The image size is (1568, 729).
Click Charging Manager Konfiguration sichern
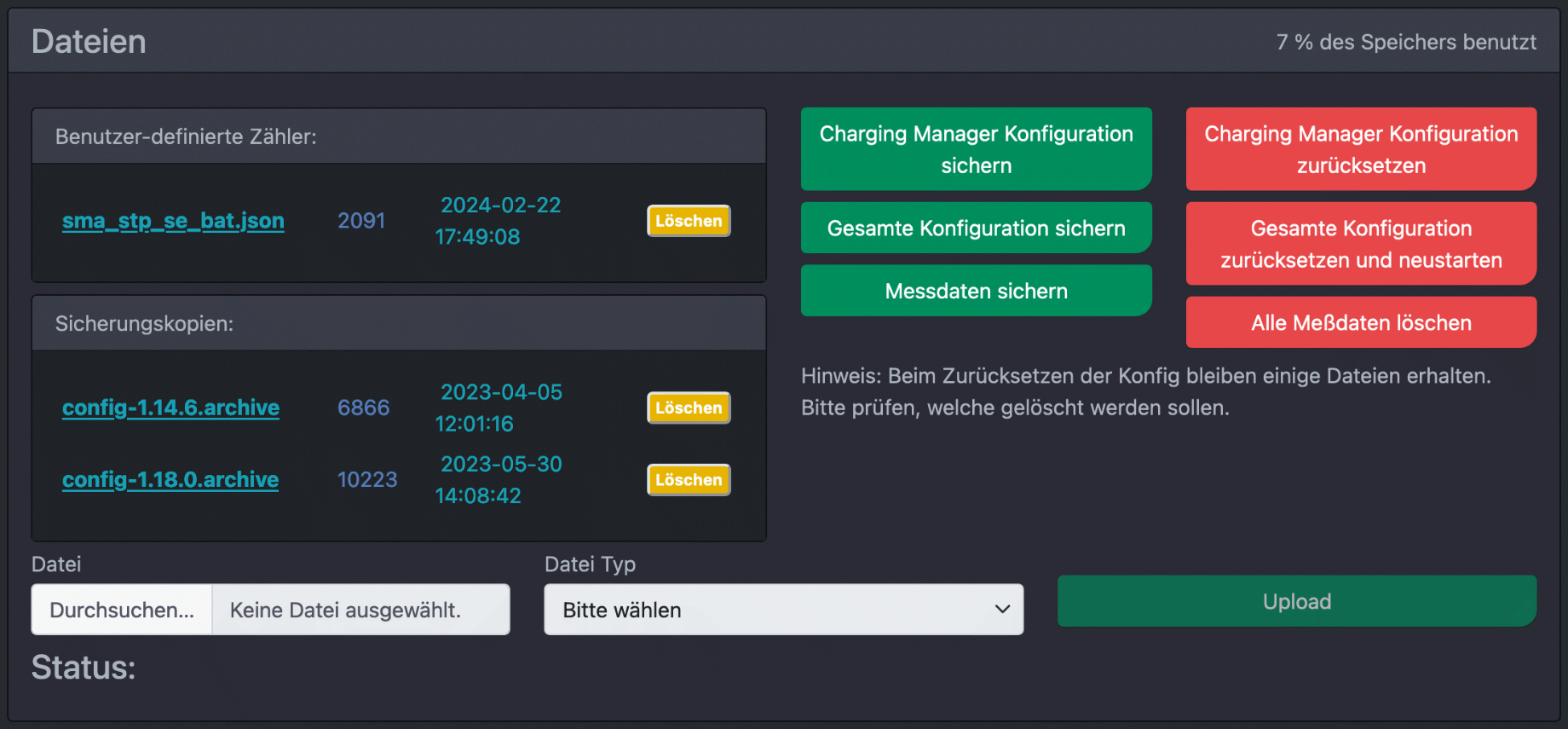pyautogui.click(x=976, y=149)
